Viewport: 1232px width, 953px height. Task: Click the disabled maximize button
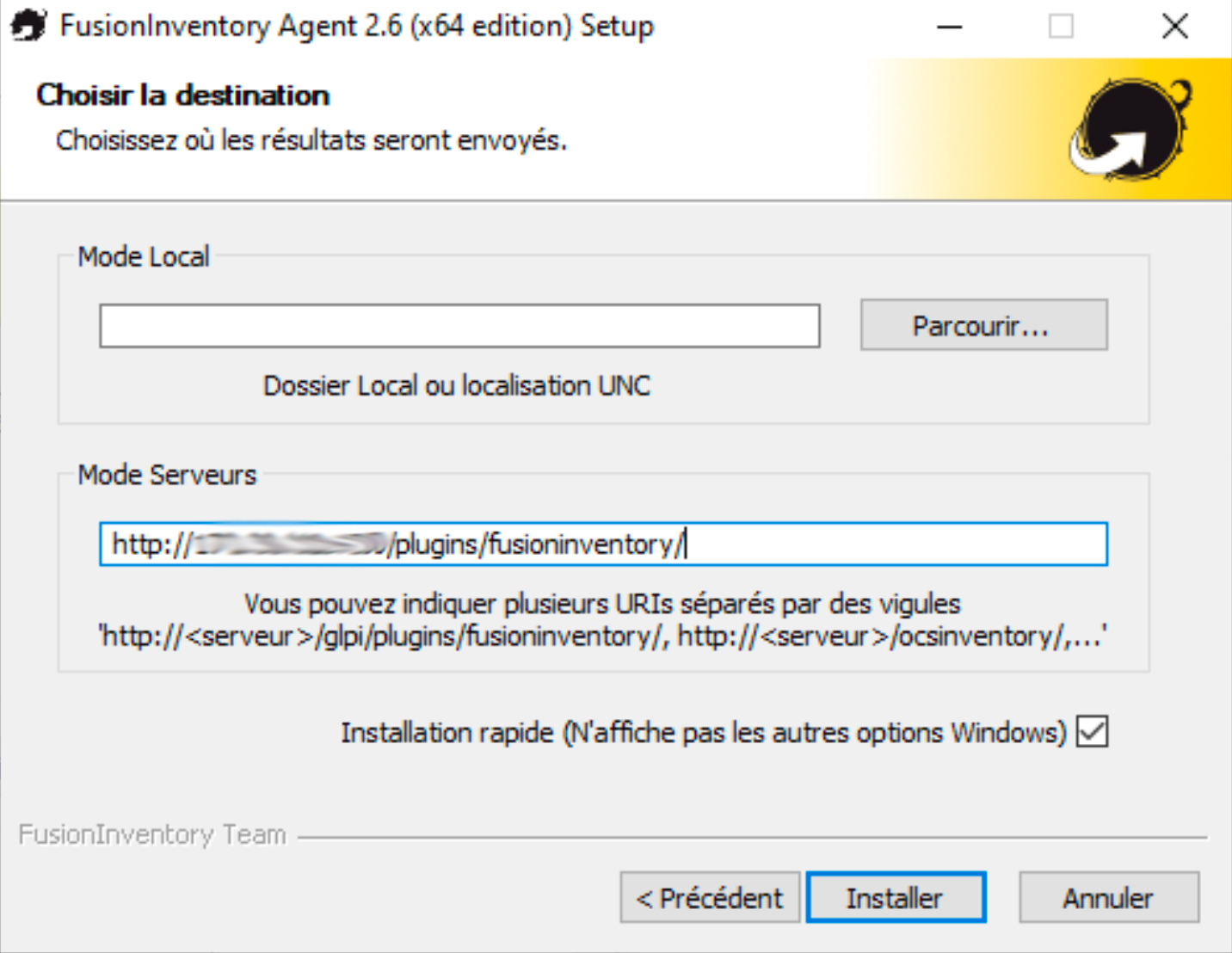point(1061,27)
